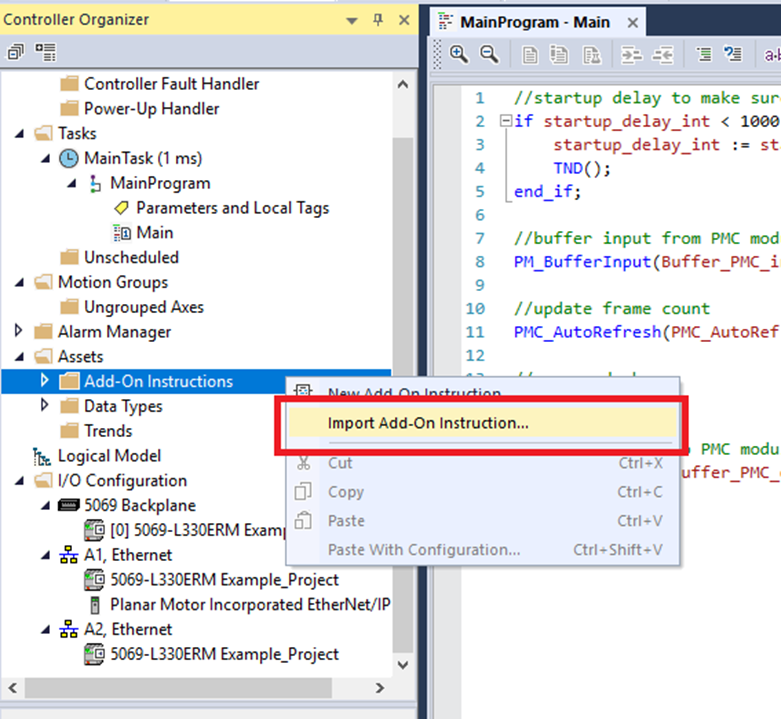Collapse the Tasks tree node
Screen dimensions: 781x719
tap(18, 134)
